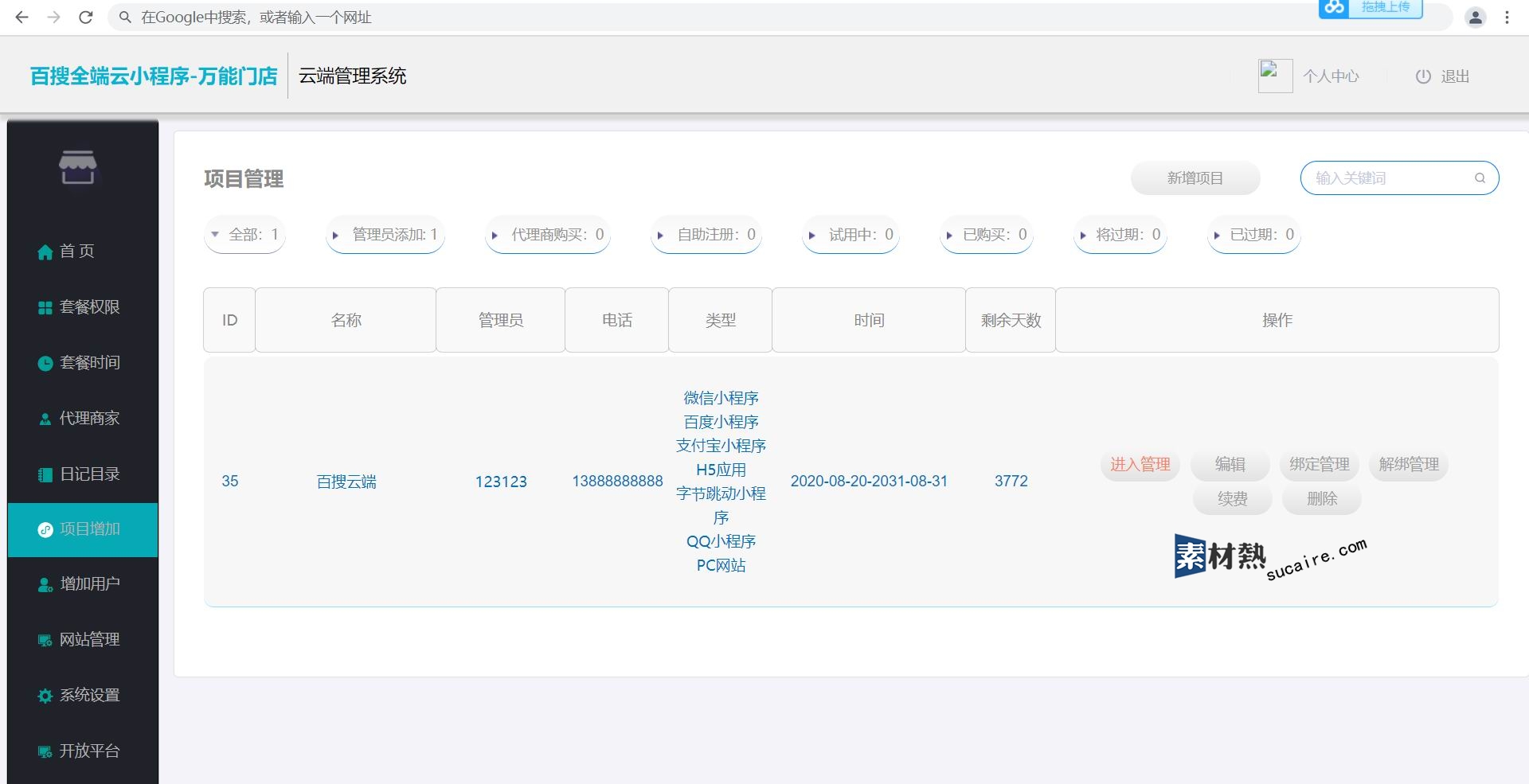The image size is (1529, 784).
Task: Click PC网站 type entry
Action: 721,565
